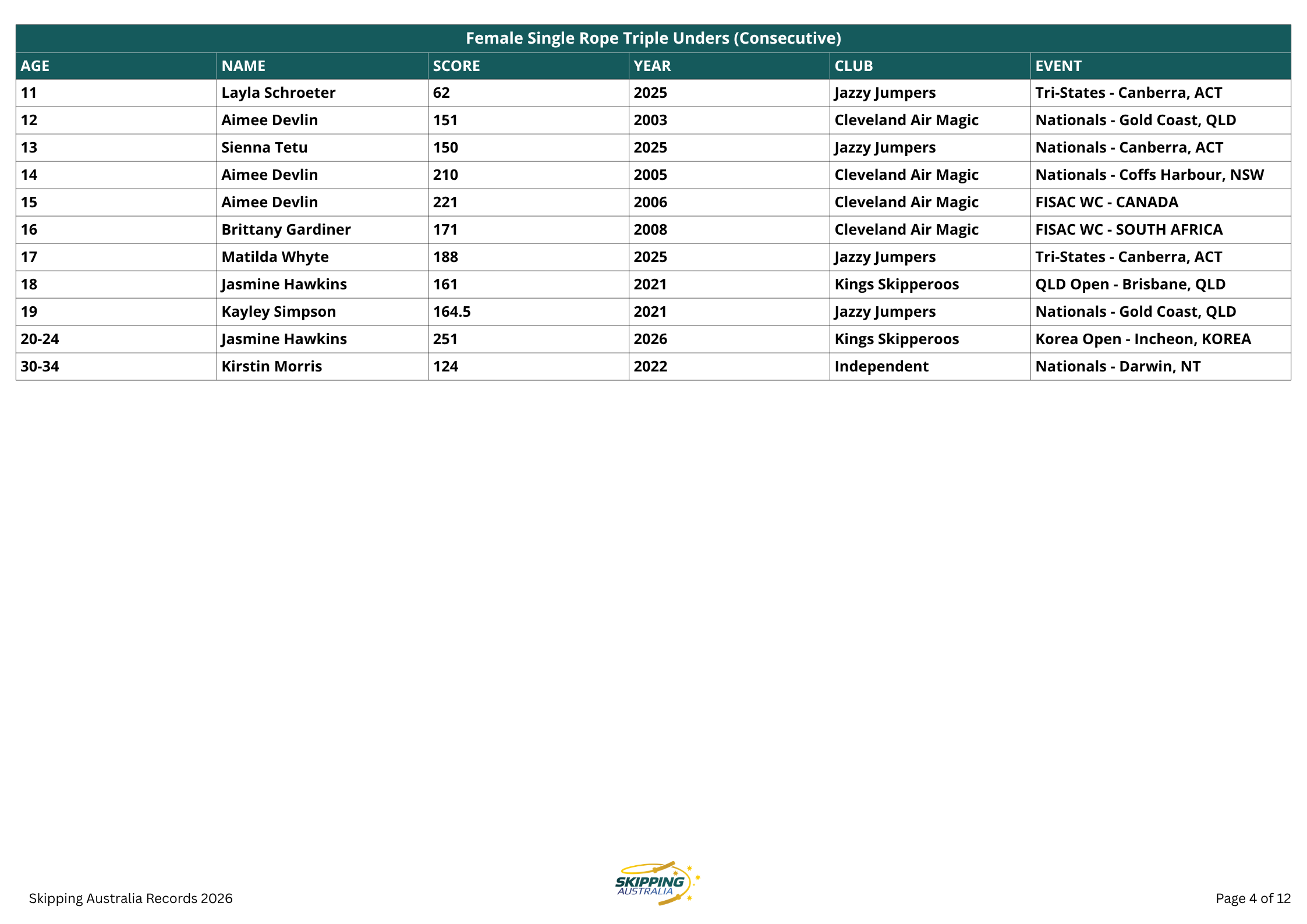
Task: Click the name 'Sienna Tetu'
Action: [x=264, y=148]
